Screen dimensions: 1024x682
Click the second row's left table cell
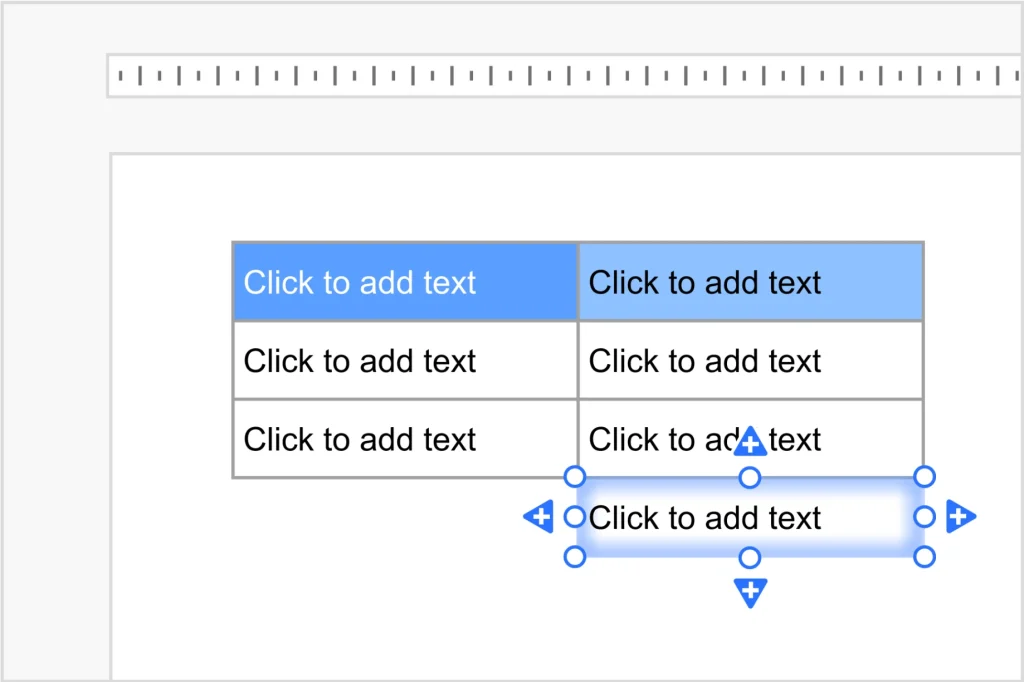coord(405,361)
